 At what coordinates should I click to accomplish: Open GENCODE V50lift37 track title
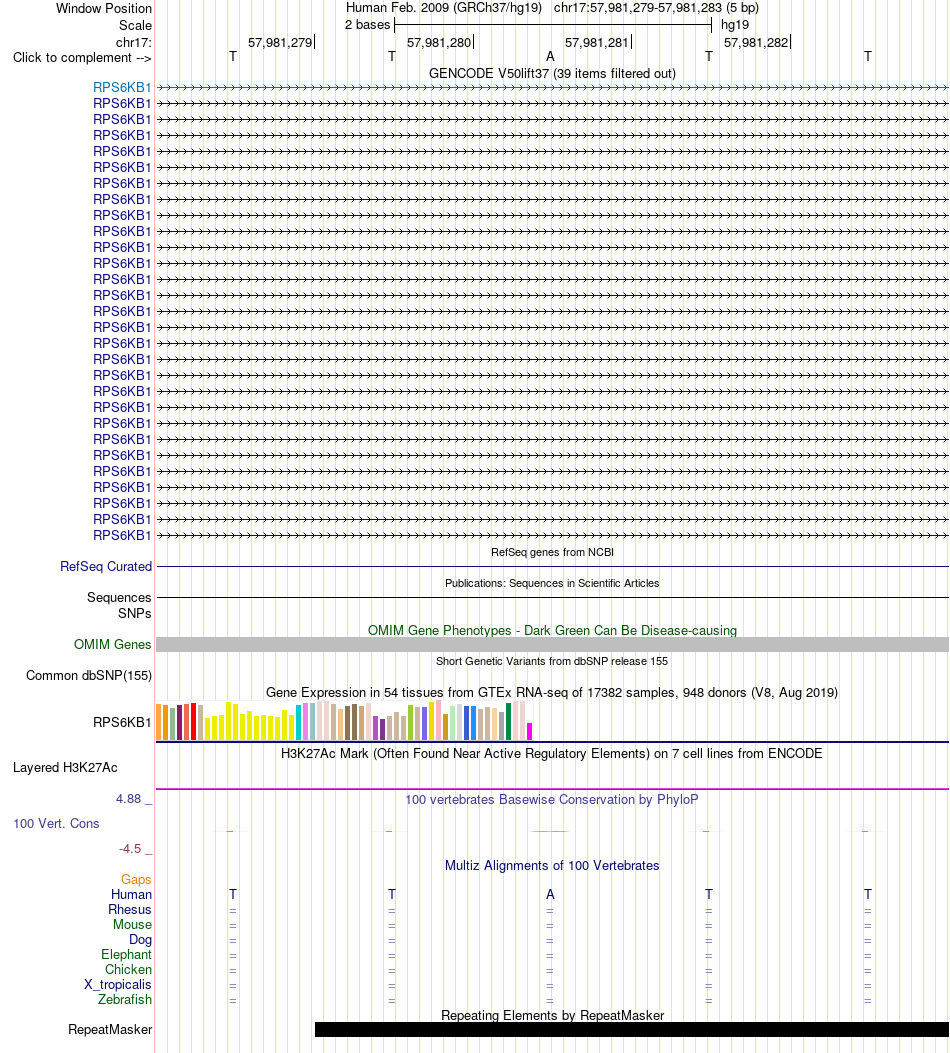point(552,73)
